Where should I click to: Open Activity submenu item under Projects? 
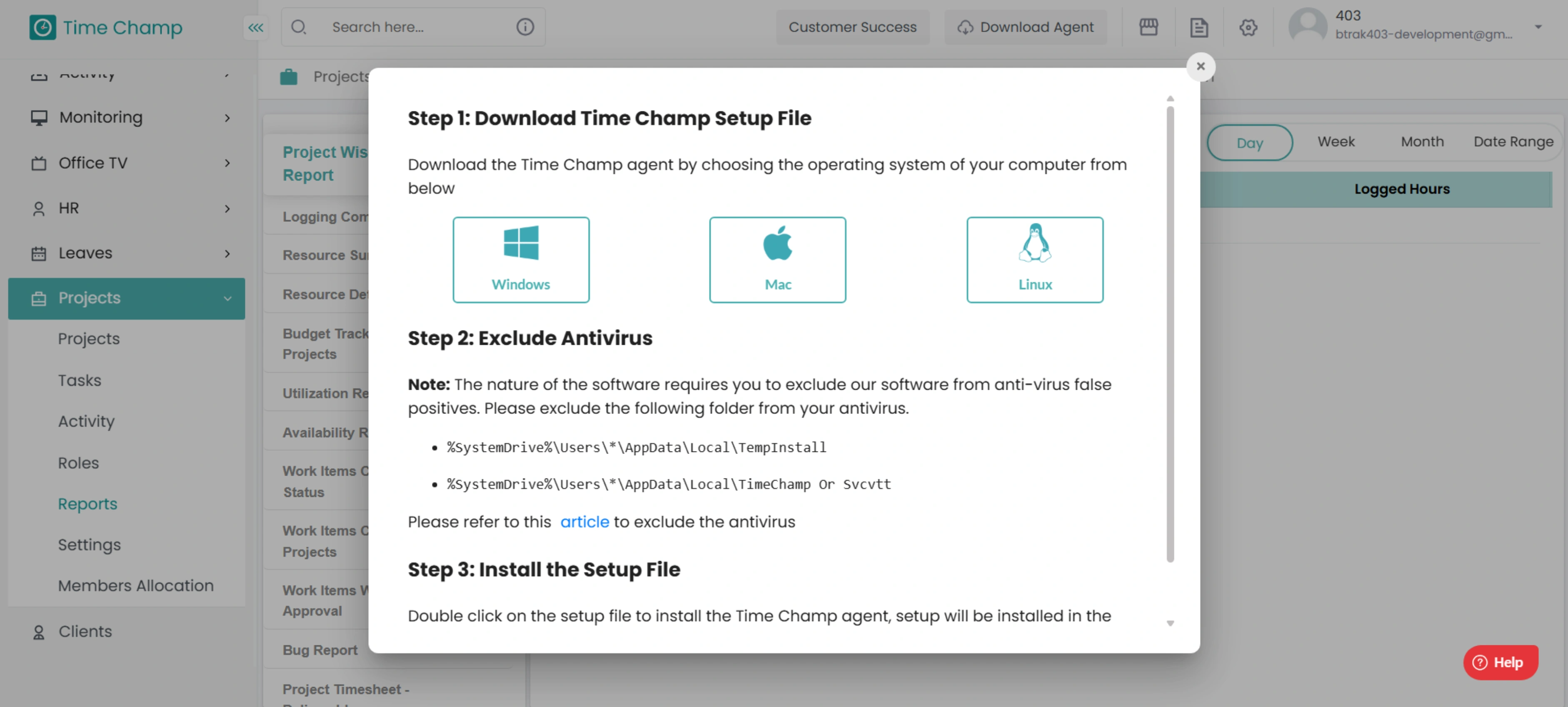point(86,421)
